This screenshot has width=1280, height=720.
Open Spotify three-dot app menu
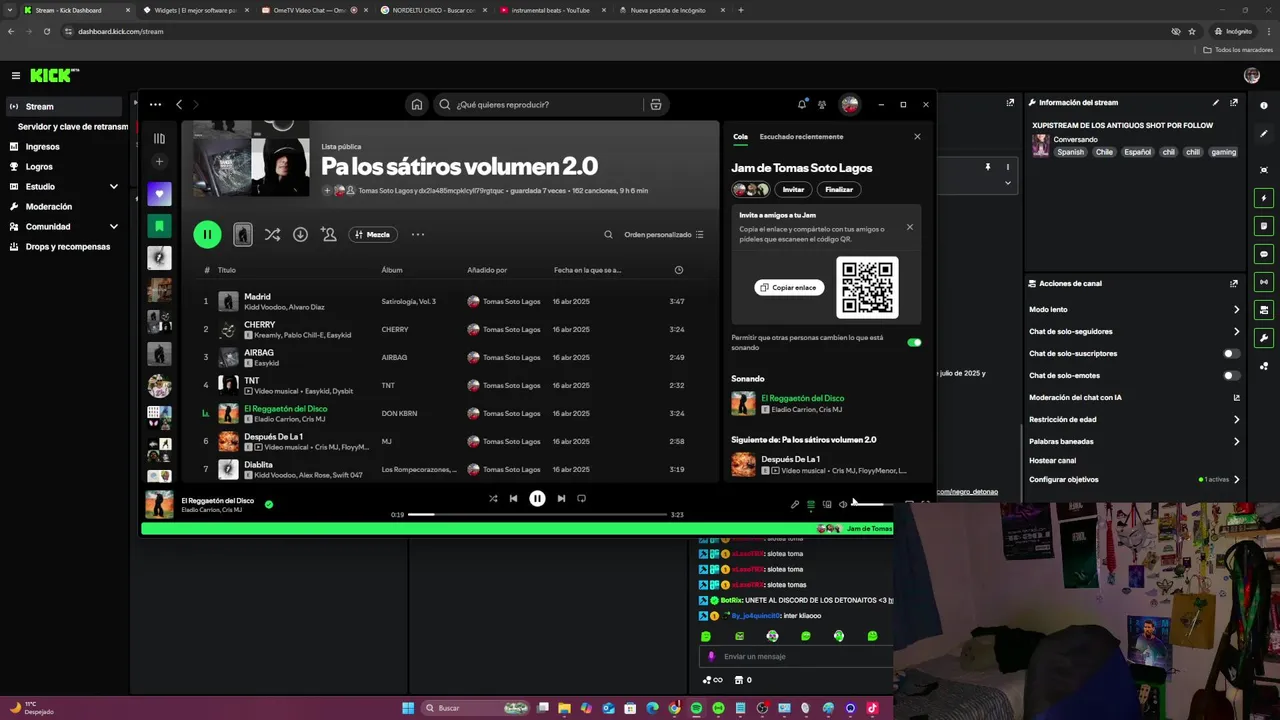coord(155,104)
